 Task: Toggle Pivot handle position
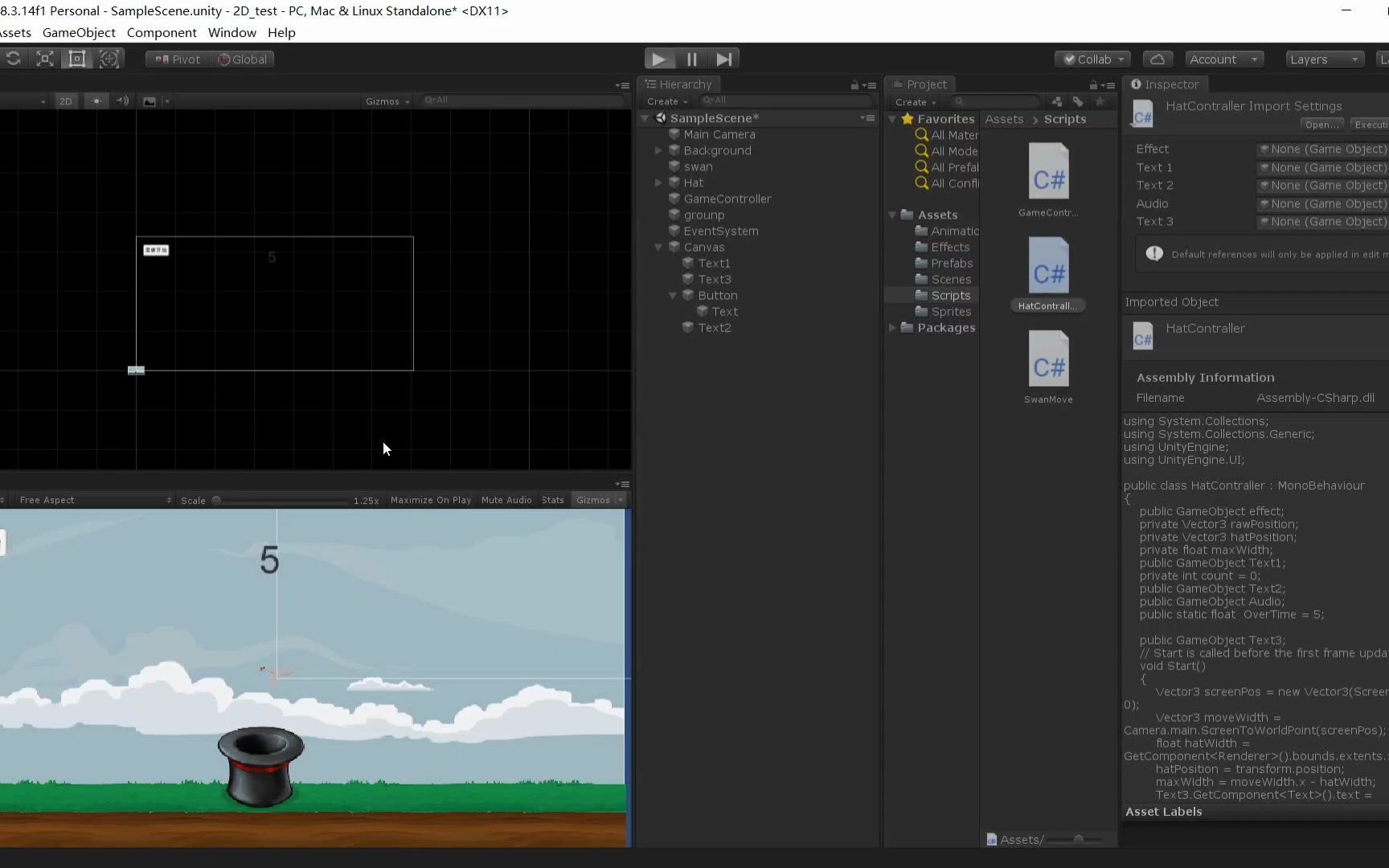[x=176, y=58]
